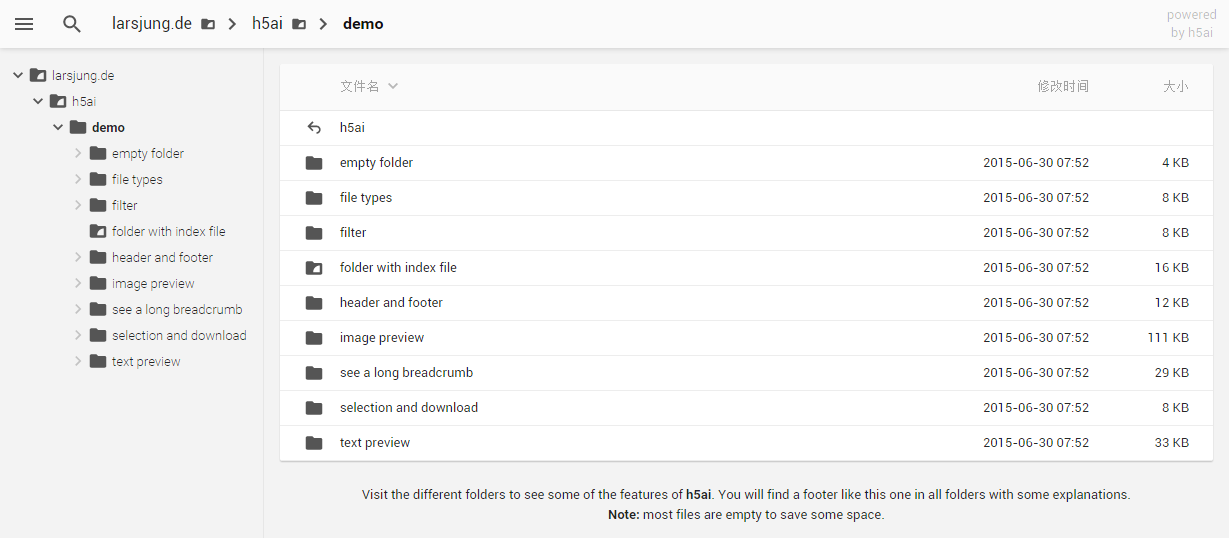Click the search magnifier icon
The width and height of the screenshot is (1229, 538).
pyautogui.click(x=71, y=24)
